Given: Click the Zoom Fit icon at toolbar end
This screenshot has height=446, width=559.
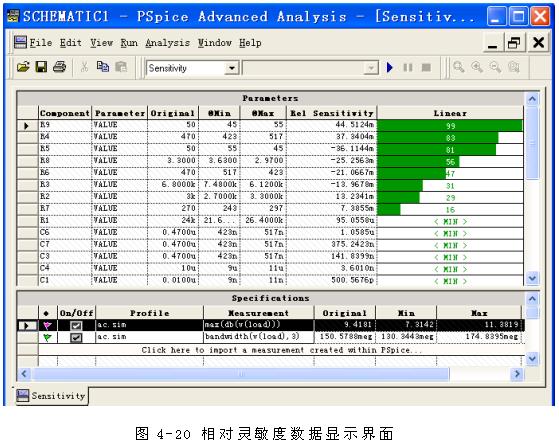Looking at the screenshot, I should click(x=514, y=67).
